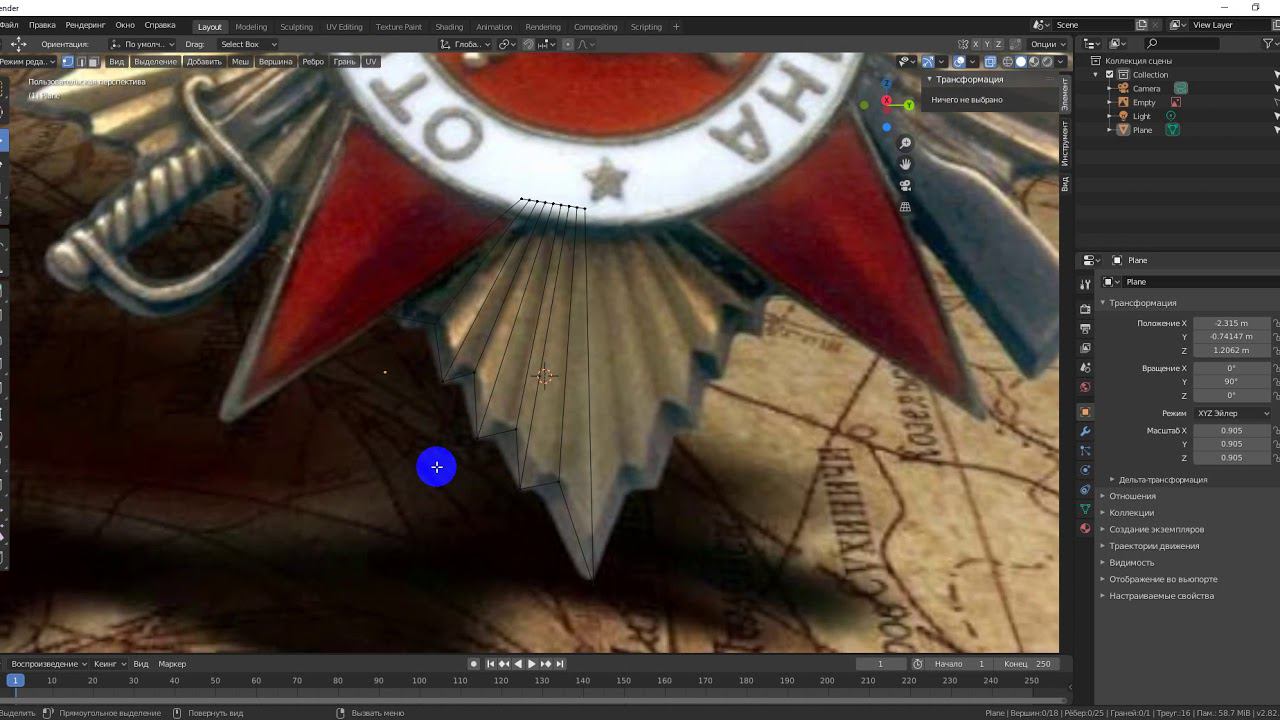Screen dimensions: 1280x720
Task: Select edge select mode icon
Action: point(81,62)
